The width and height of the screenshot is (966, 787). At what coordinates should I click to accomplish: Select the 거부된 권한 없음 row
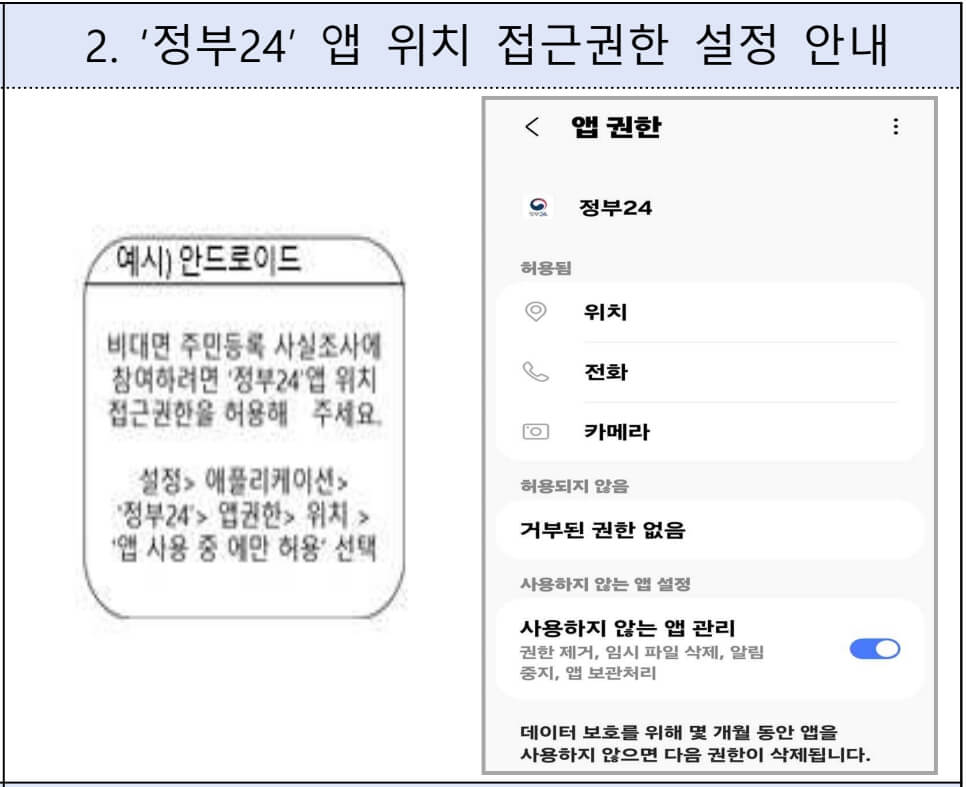[710, 529]
